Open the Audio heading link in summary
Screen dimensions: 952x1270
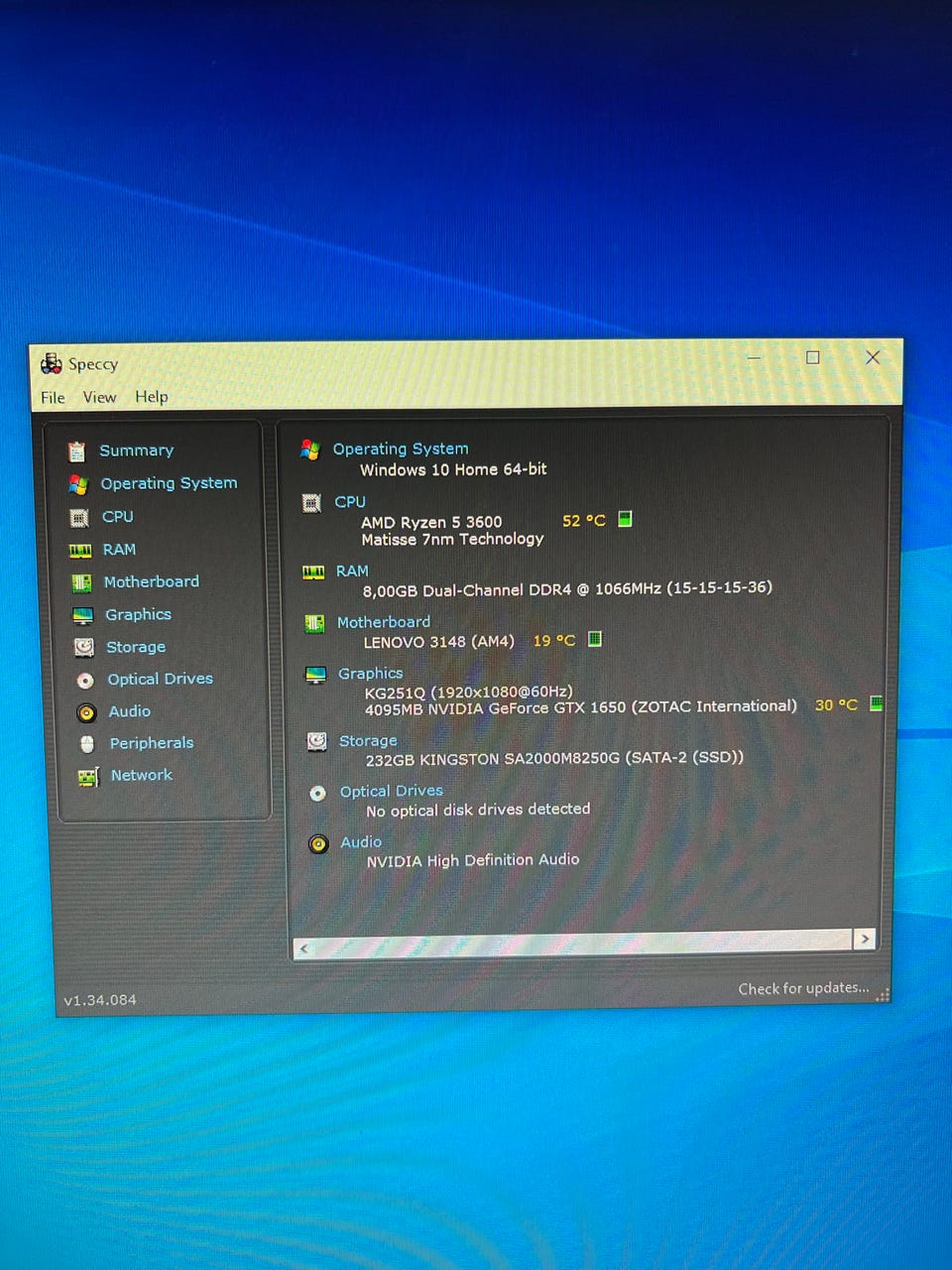tap(361, 841)
